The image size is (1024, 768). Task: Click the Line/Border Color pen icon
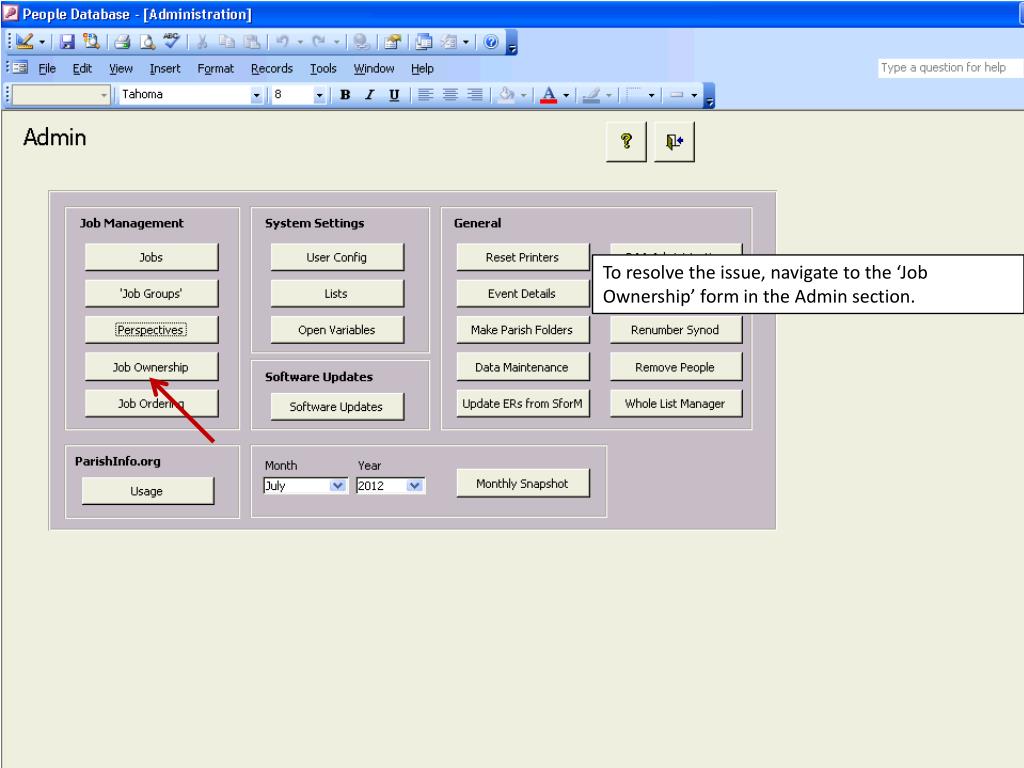tap(591, 95)
